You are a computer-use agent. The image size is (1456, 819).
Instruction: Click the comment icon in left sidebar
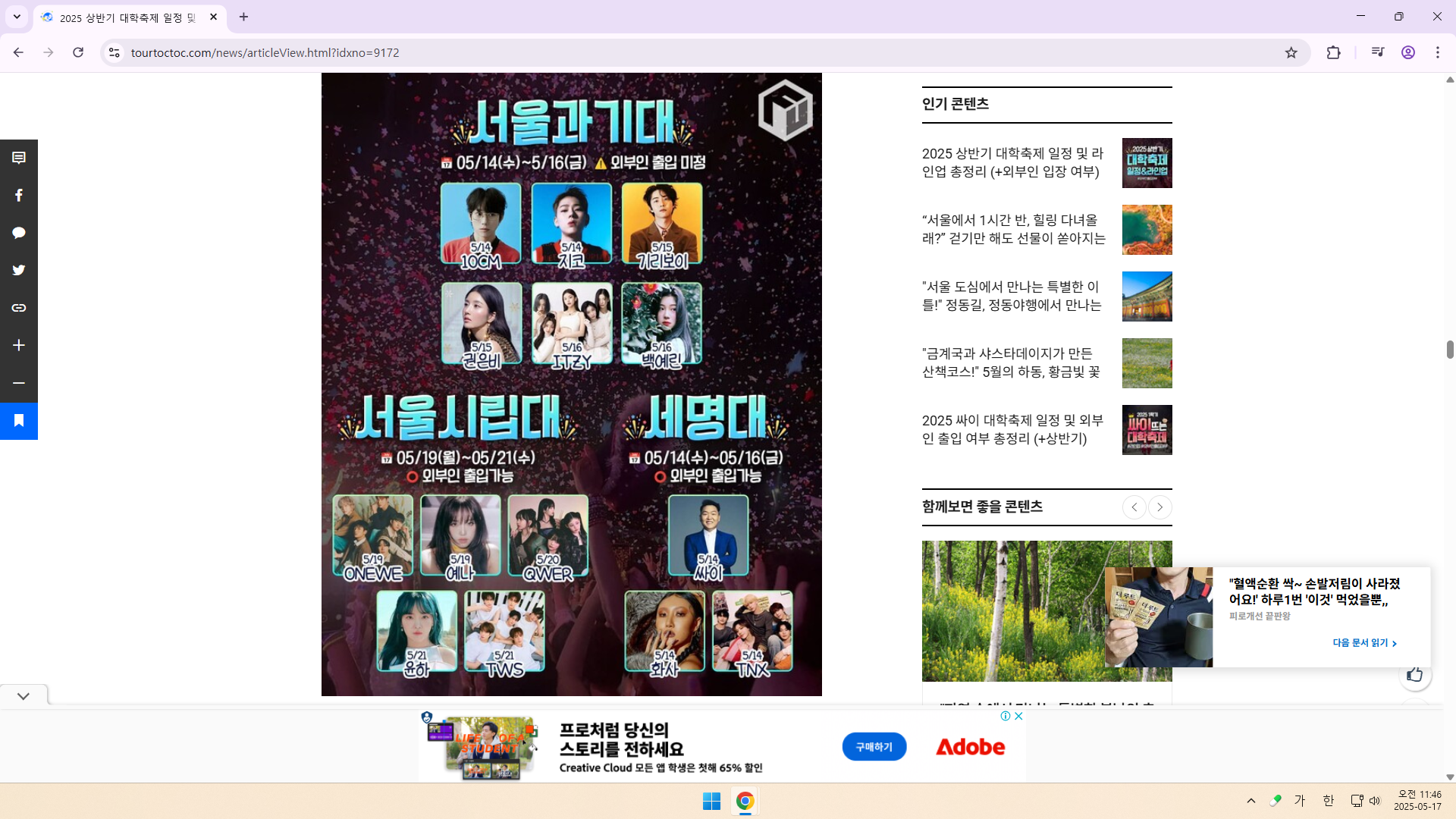pyautogui.click(x=19, y=158)
